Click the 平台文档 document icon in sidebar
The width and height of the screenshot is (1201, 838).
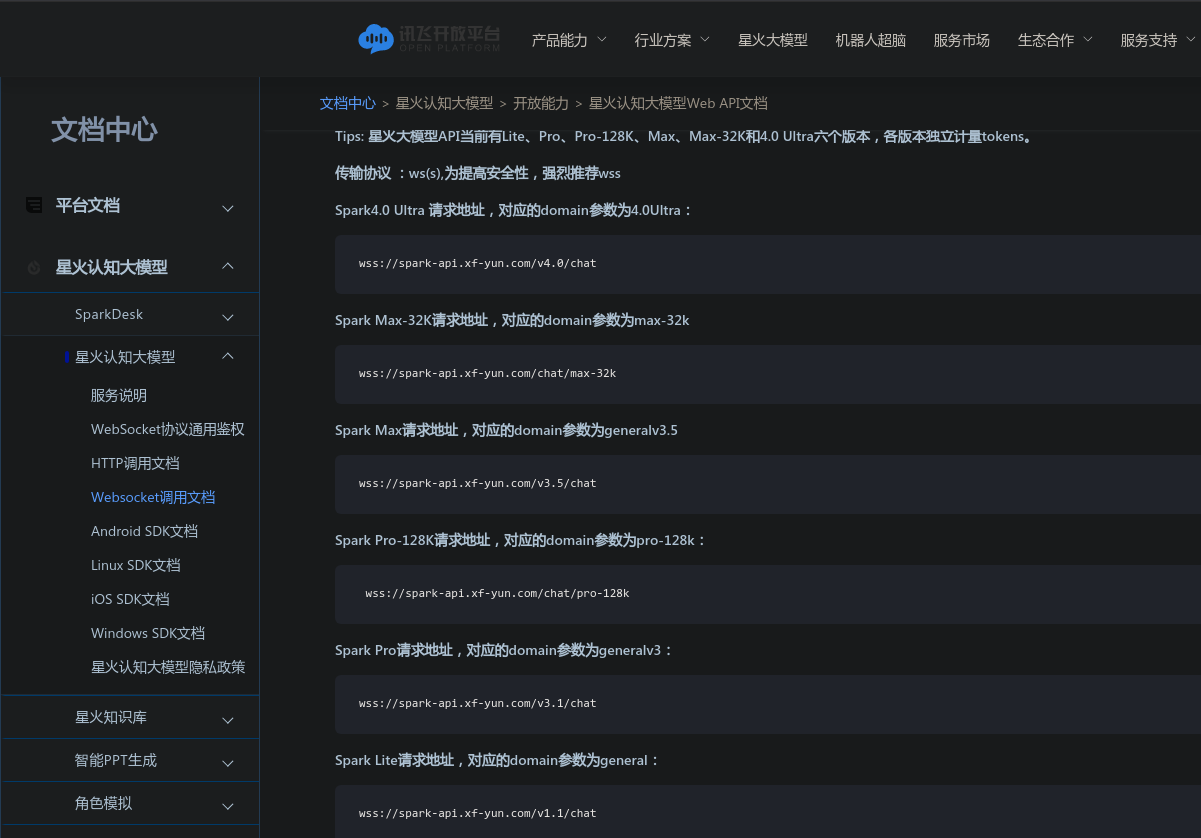click(x=34, y=205)
